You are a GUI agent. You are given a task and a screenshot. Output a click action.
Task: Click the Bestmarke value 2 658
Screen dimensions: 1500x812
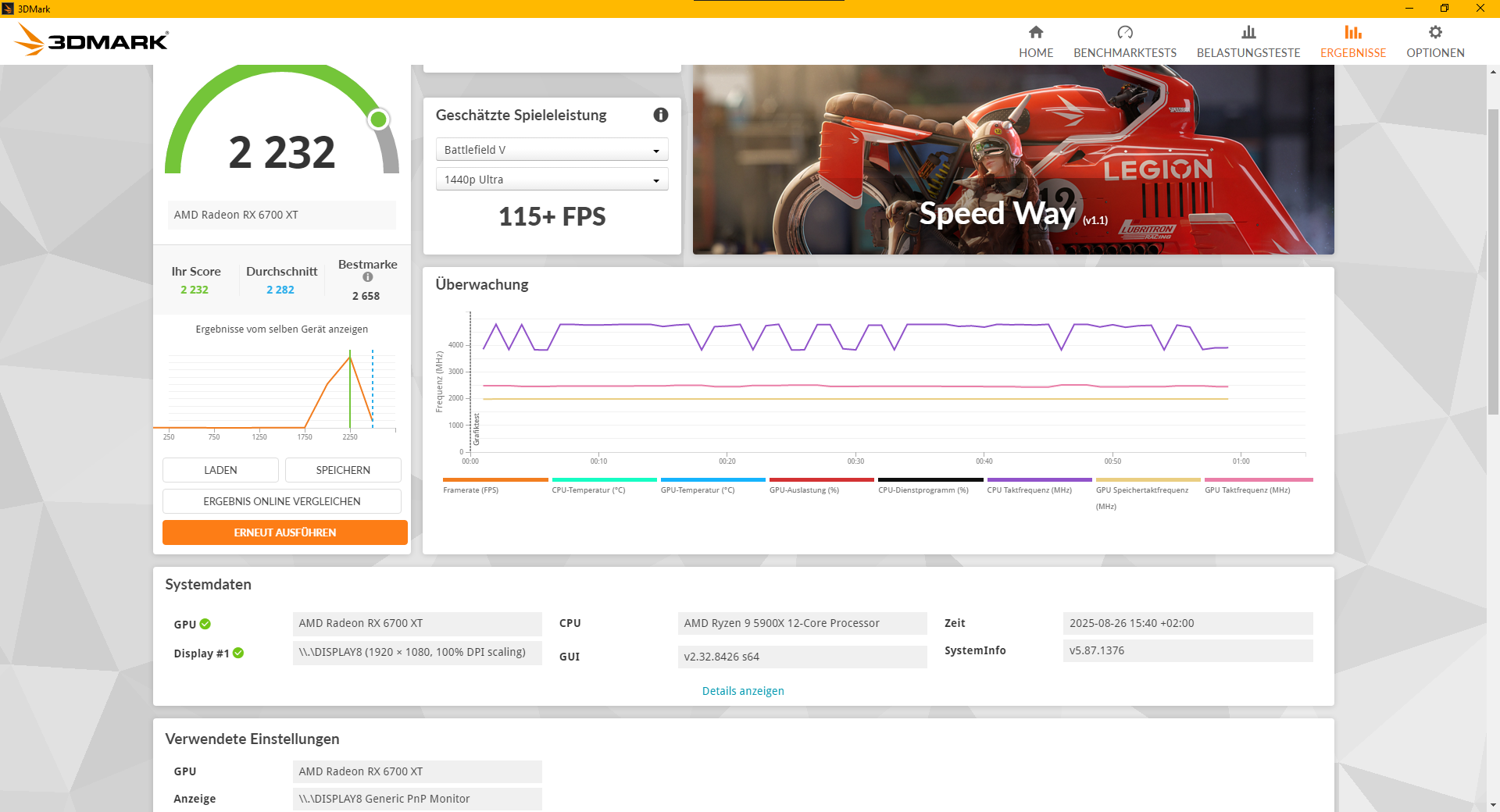pos(366,296)
